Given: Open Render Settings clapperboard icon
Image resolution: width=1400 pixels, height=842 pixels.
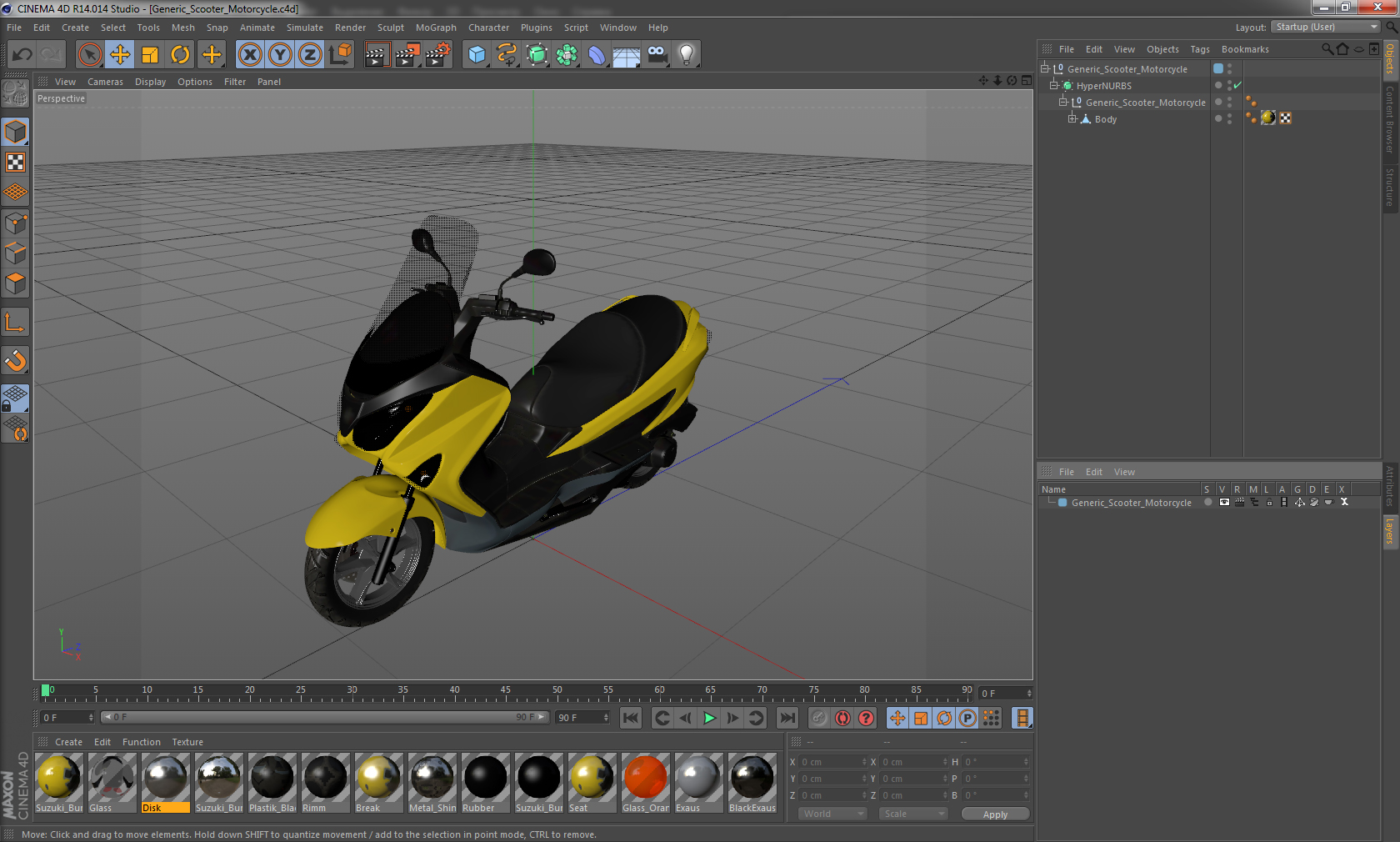Looking at the screenshot, I should click(x=437, y=55).
